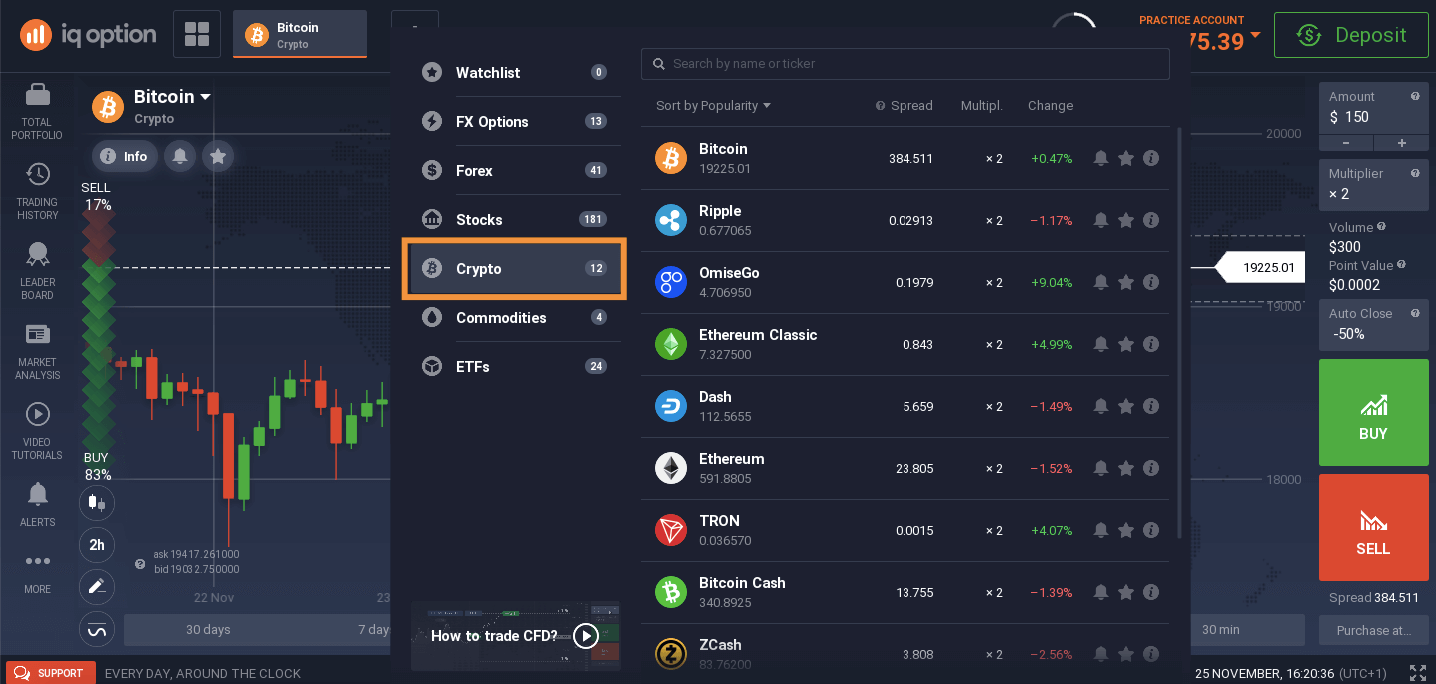Open the chart type selector
Viewport: 1436px width, 684px height.
96,503
